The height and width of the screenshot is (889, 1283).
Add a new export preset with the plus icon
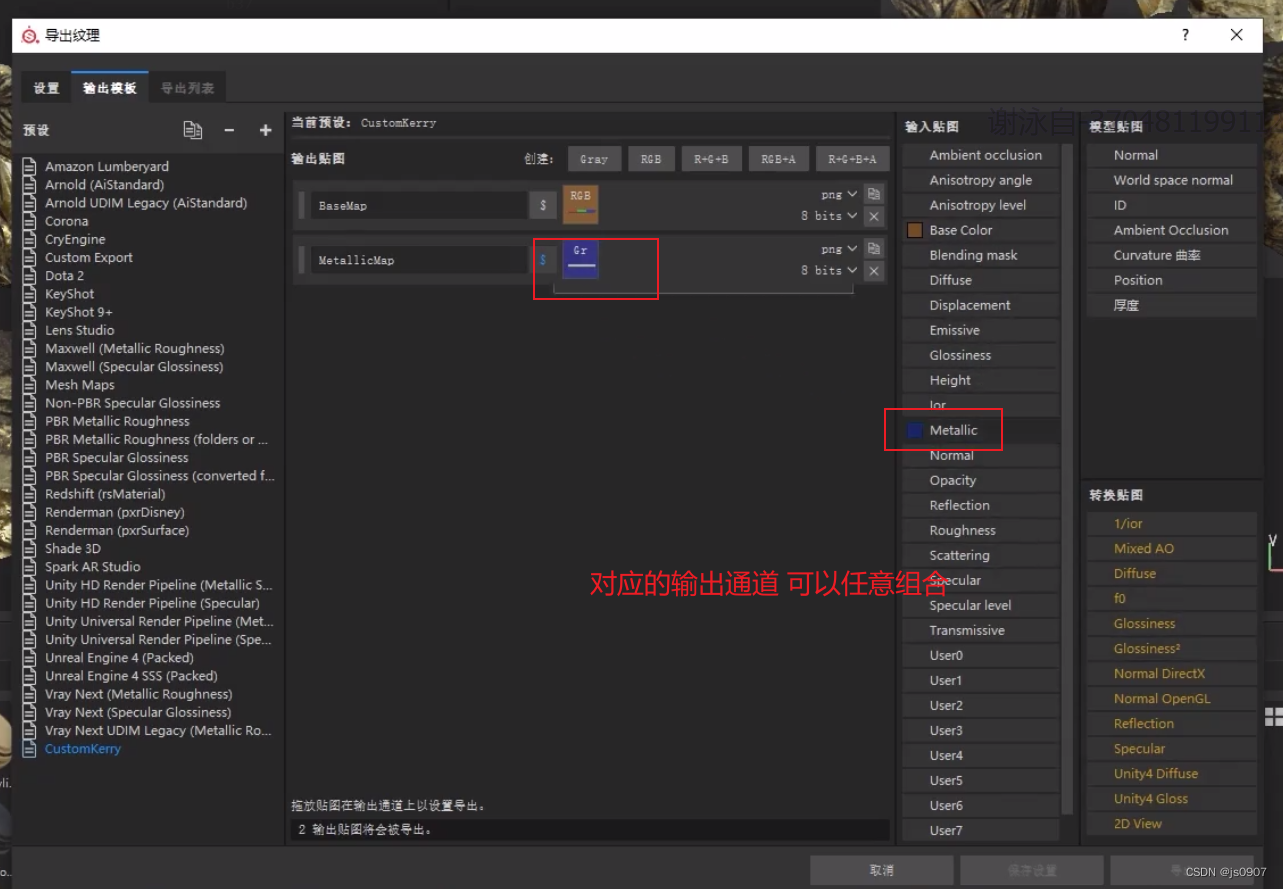click(263, 129)
